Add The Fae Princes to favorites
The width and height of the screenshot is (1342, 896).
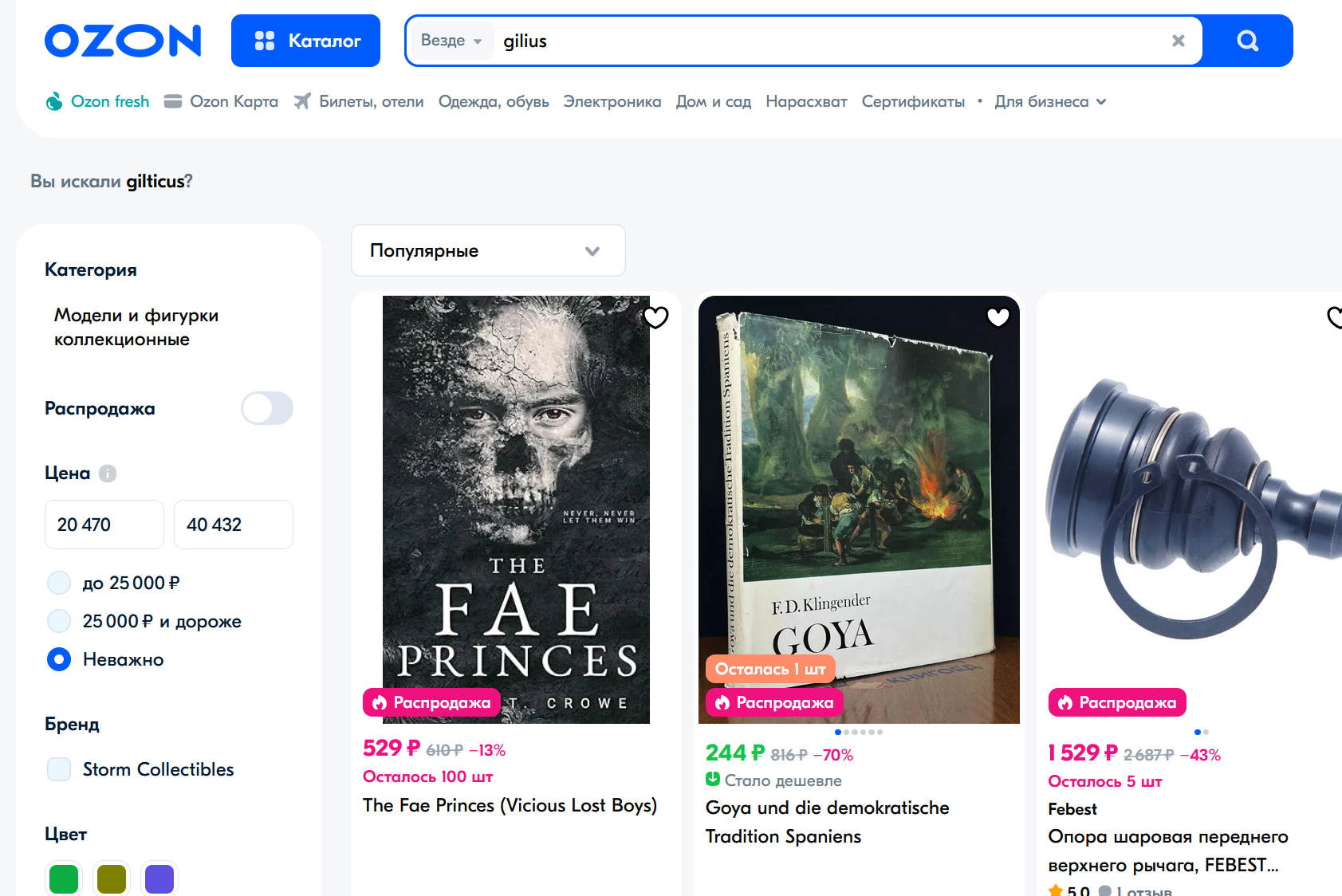(655, 317)
